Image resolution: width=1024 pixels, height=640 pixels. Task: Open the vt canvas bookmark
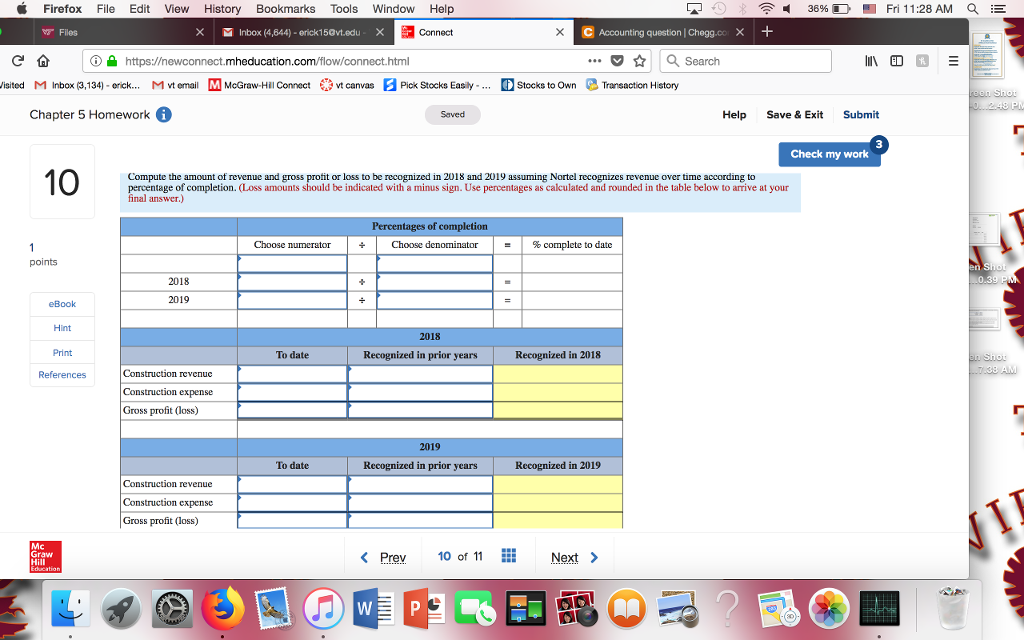coord(347,85)
